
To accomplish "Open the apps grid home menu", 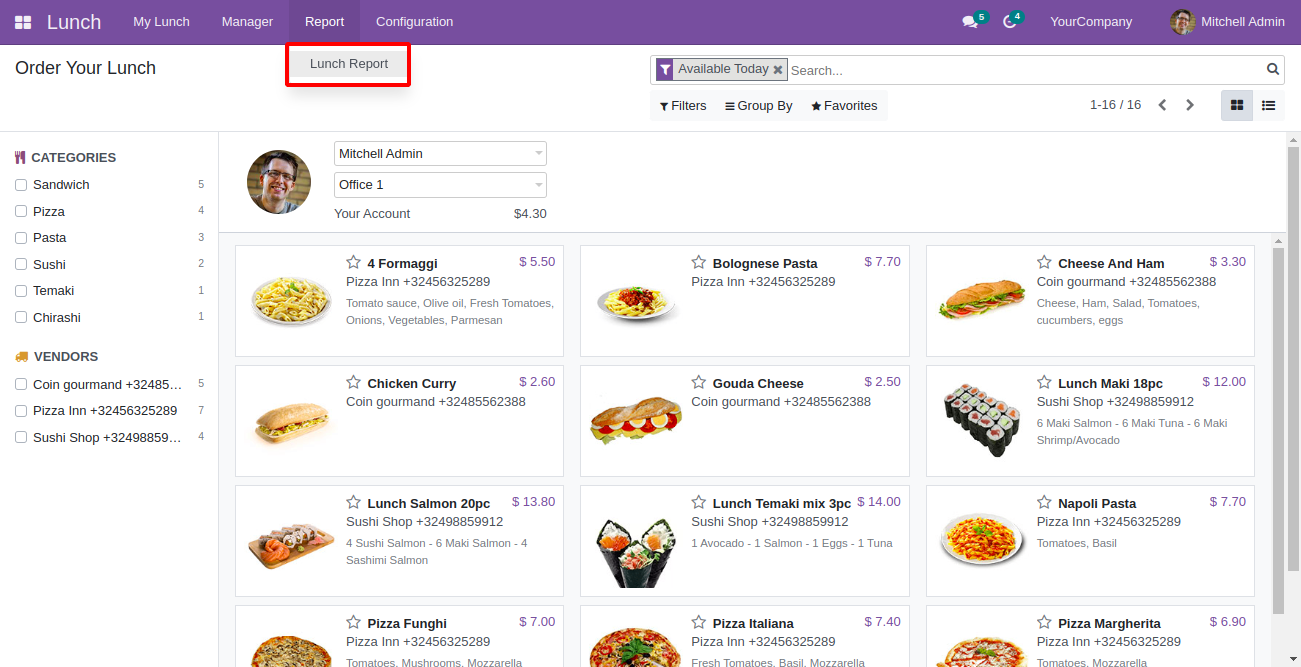I will click(23, 22).
